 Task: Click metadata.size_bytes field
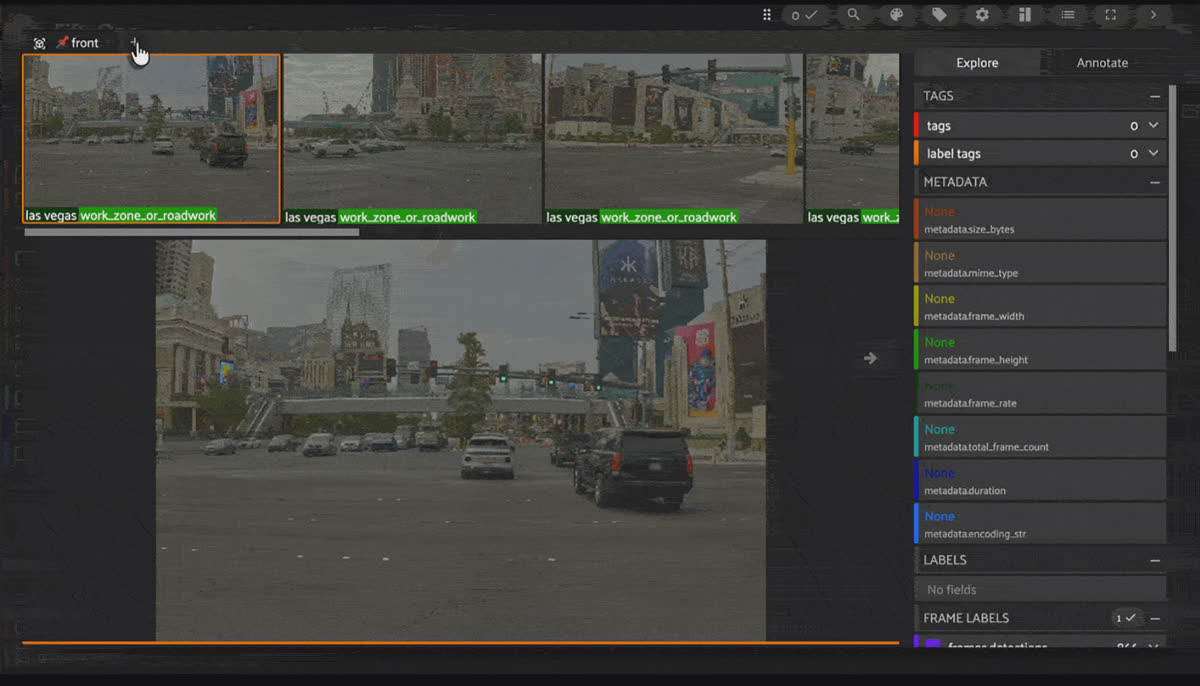[x=1040, y=220]
